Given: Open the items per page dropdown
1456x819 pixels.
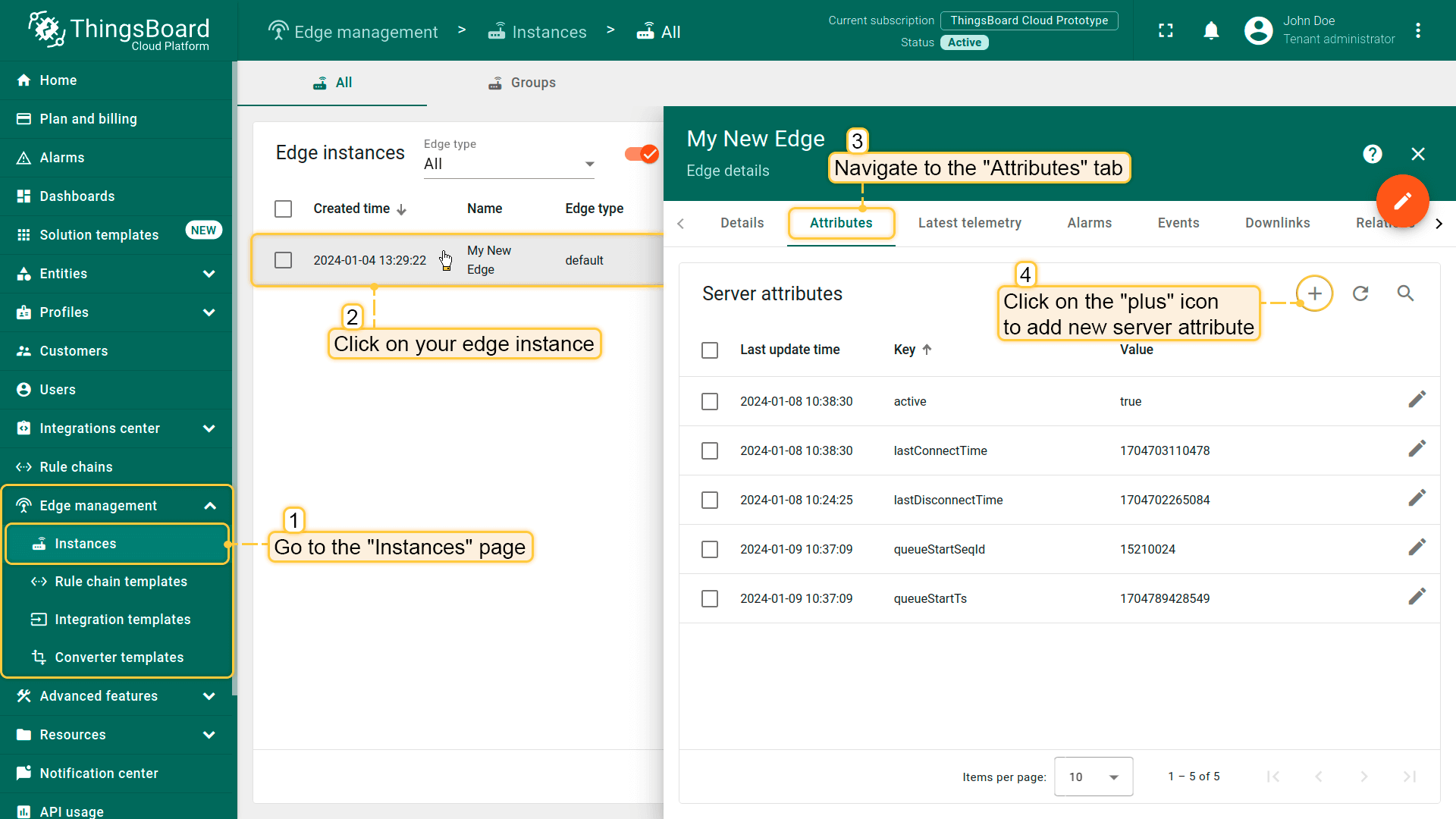Looking at the screenshot, I should click(1093, 777).
